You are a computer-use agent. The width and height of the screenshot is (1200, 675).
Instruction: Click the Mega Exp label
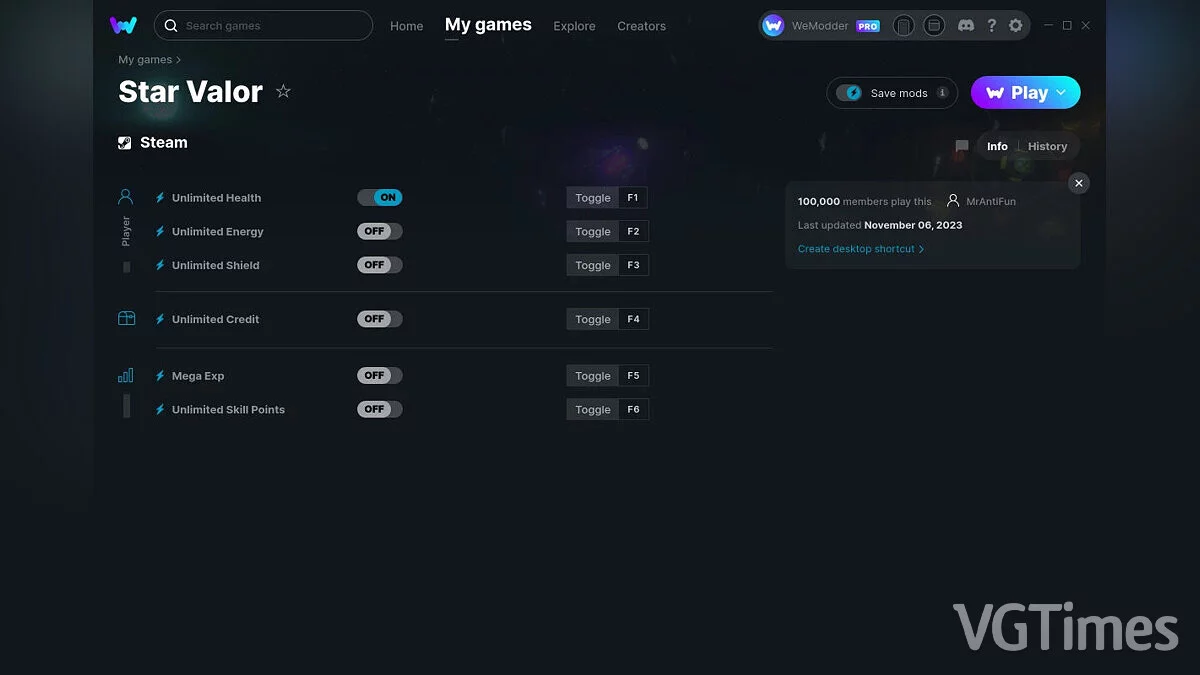click(x=198, y=376)
